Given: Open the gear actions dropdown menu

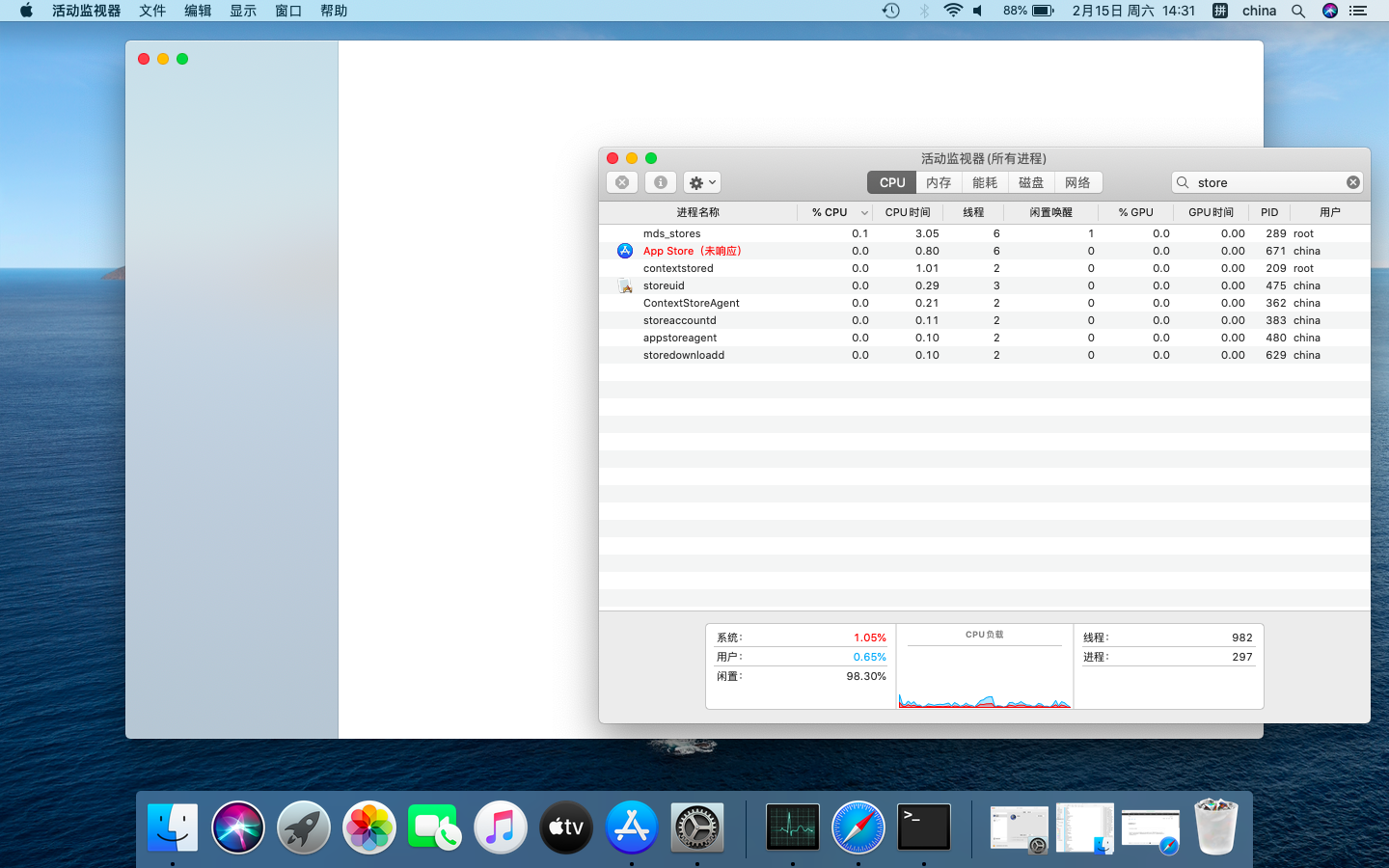Looking at the screenshot, I should [x=701, y=182].
